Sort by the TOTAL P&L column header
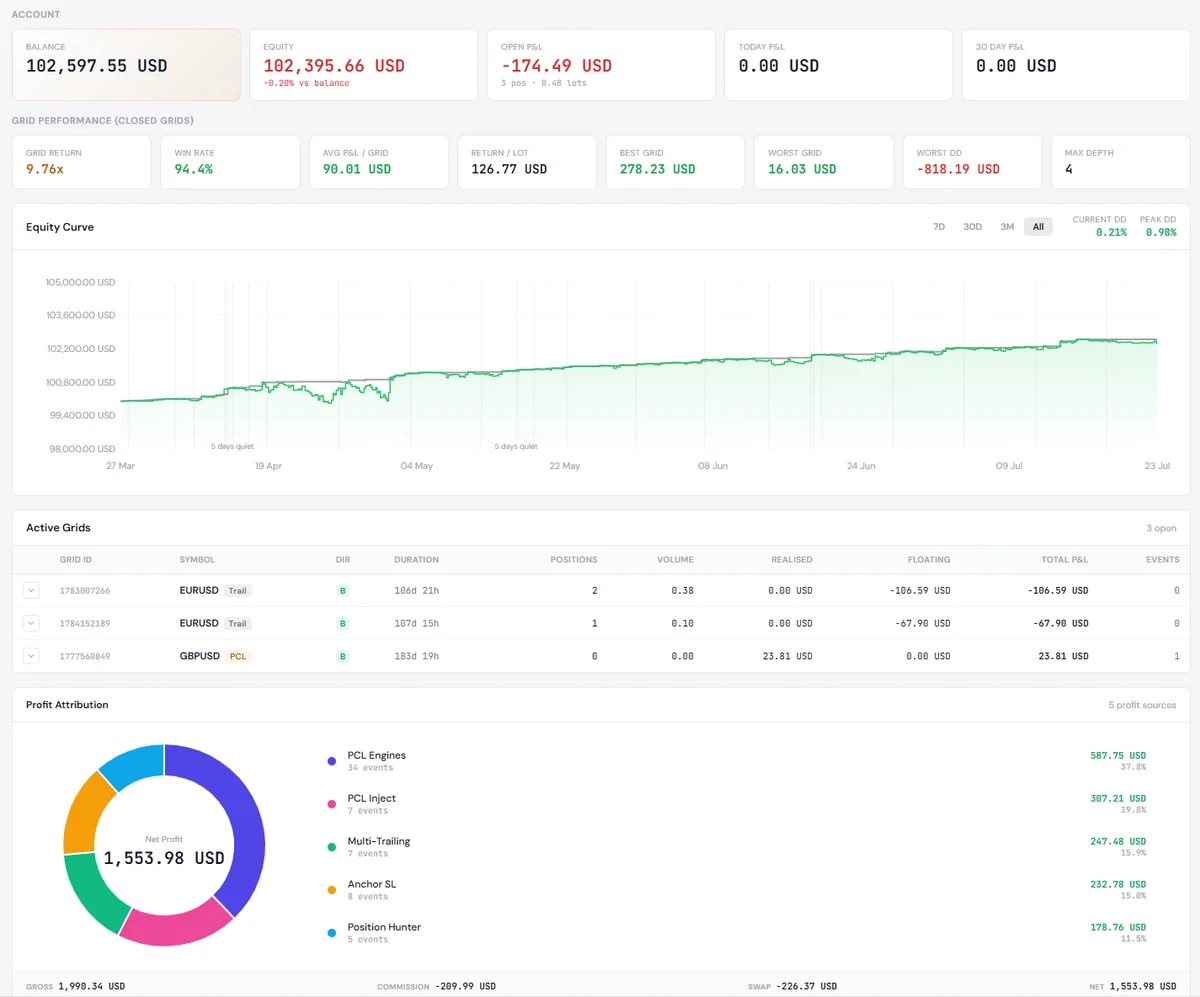 (x=1066, y=559)
